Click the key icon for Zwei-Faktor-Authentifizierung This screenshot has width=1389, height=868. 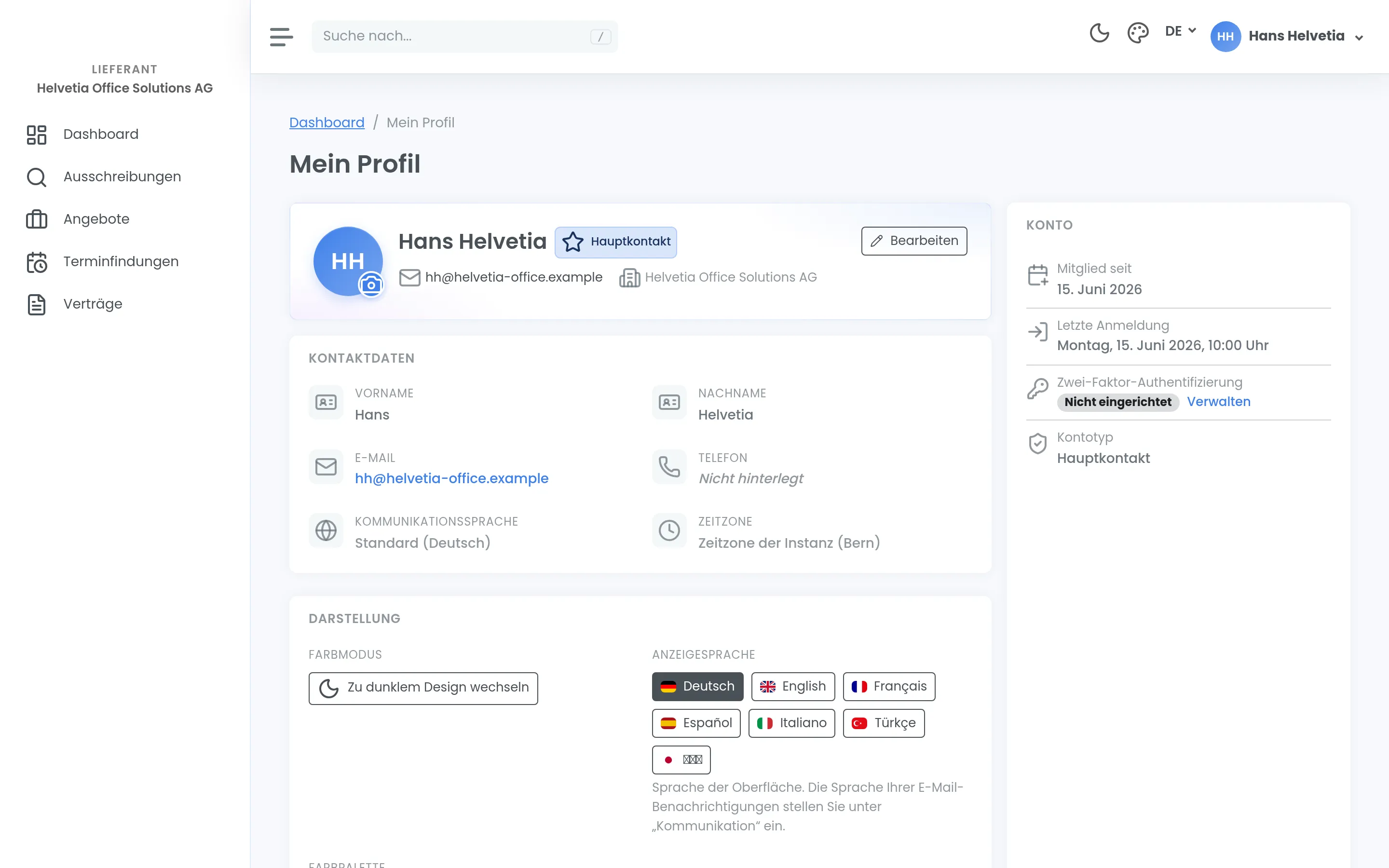tap(1038, 389)
